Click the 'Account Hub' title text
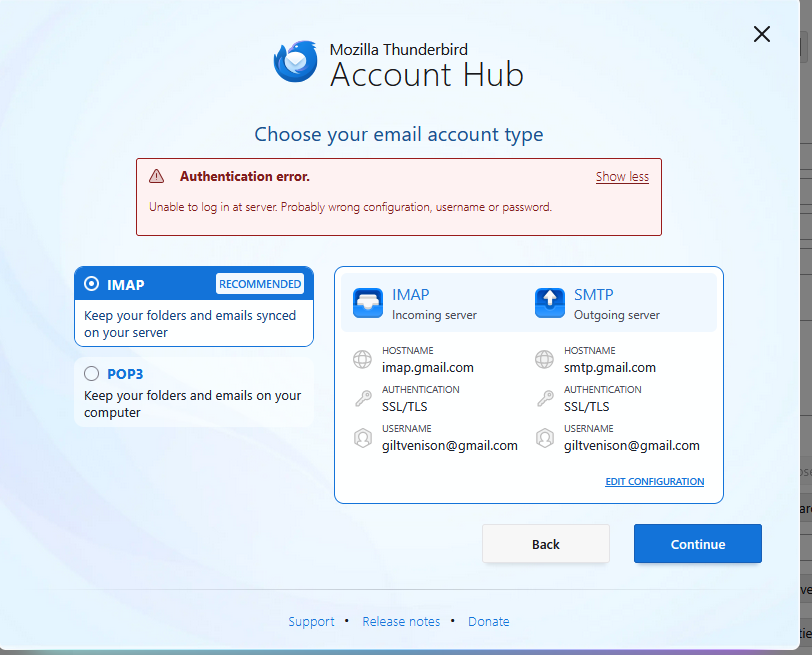812x655 pixels. click(427, 74)
